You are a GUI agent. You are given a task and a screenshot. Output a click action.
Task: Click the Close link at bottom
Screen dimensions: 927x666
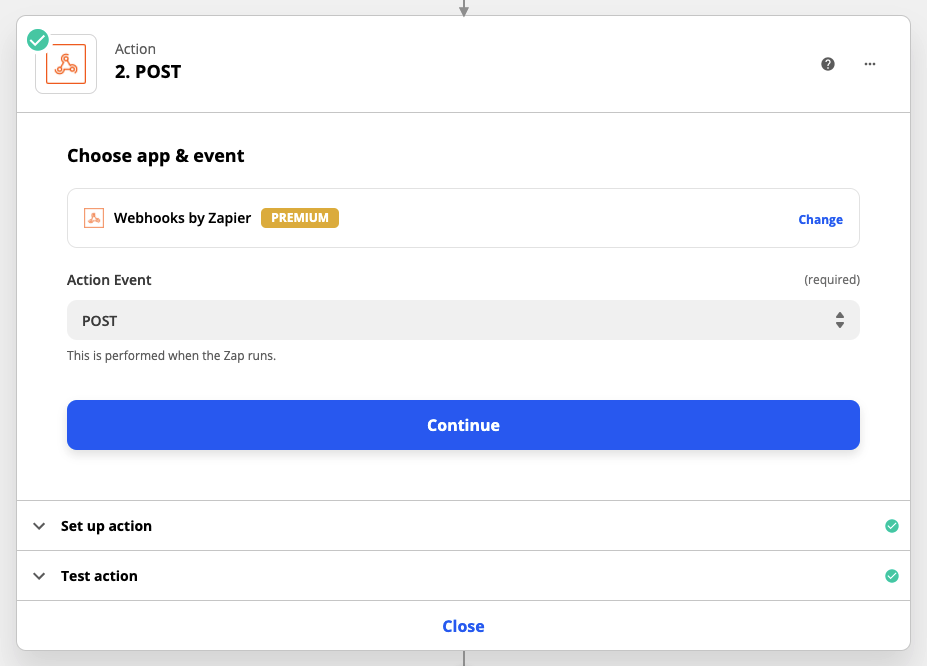[x=464, y=626]
